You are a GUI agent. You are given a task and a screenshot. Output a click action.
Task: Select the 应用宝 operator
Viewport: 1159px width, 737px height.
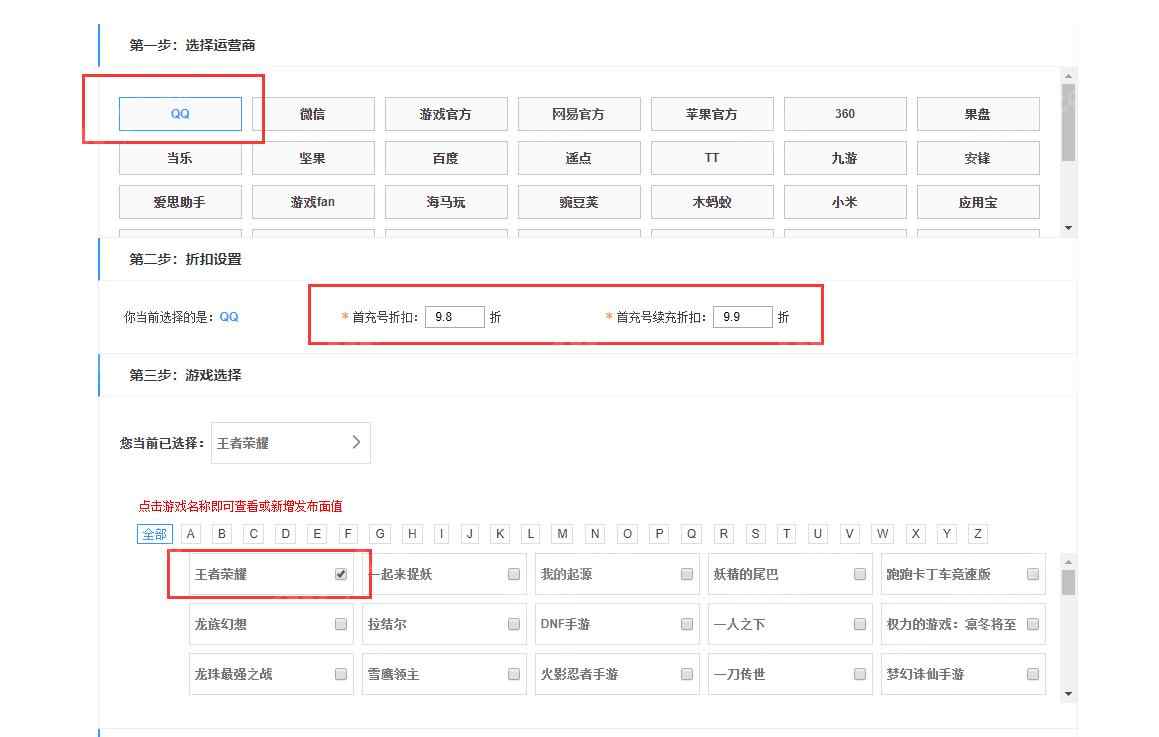[979, 202]
